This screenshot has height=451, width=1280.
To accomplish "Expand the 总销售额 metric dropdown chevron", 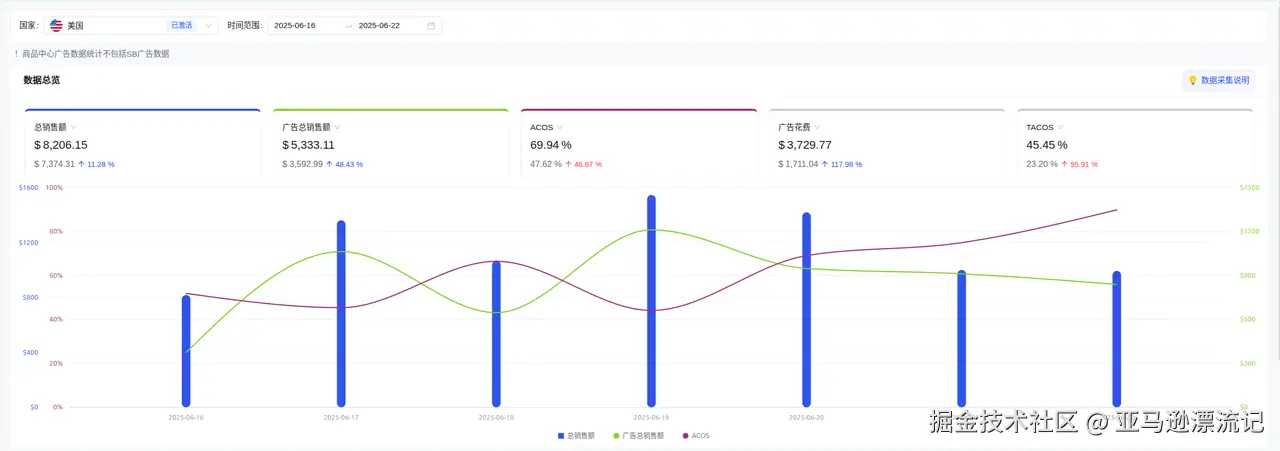I will coord(74,127).
